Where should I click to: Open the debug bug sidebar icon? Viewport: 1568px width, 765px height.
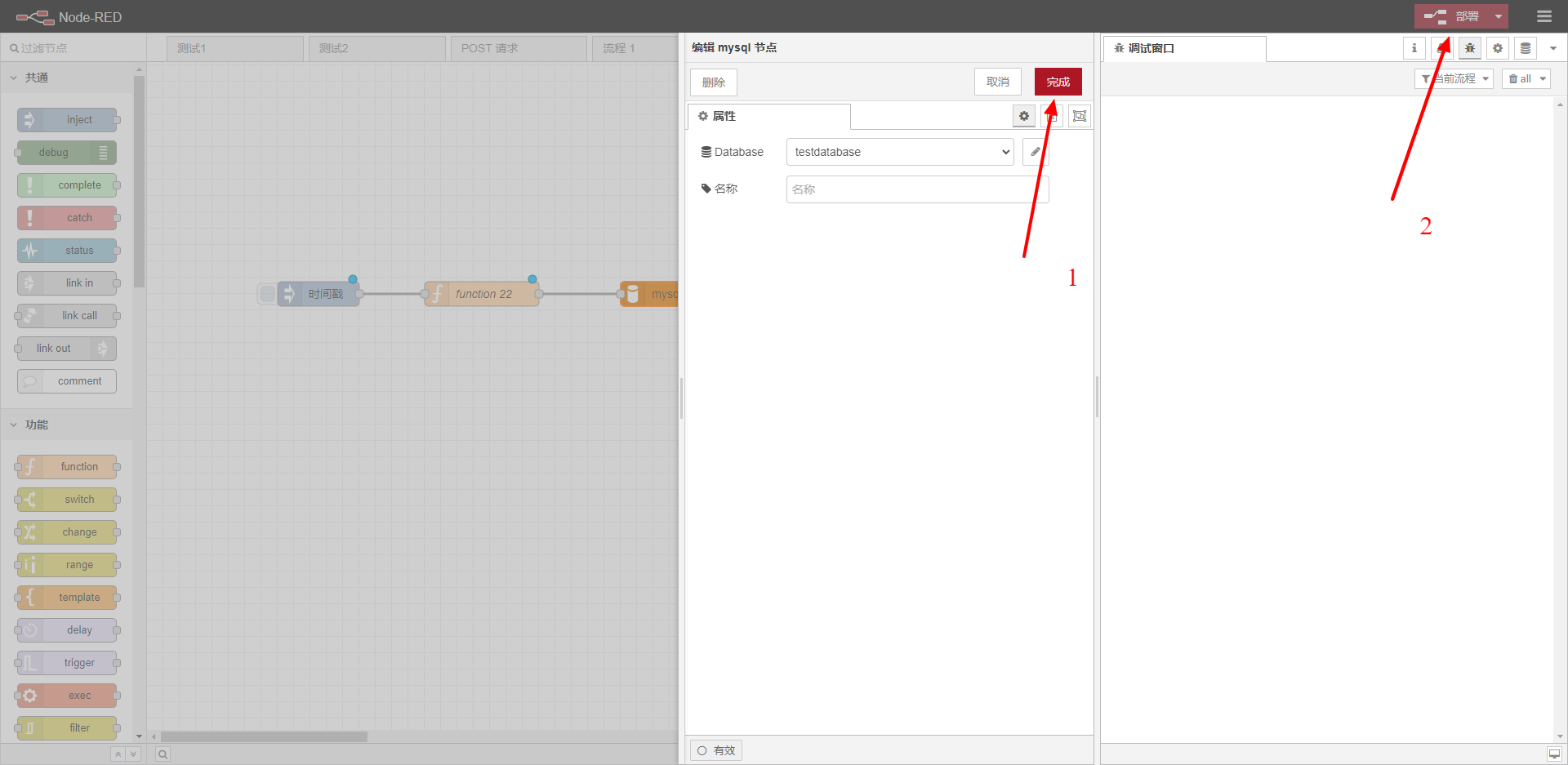pyautogui.click(x=1470, y=48)
